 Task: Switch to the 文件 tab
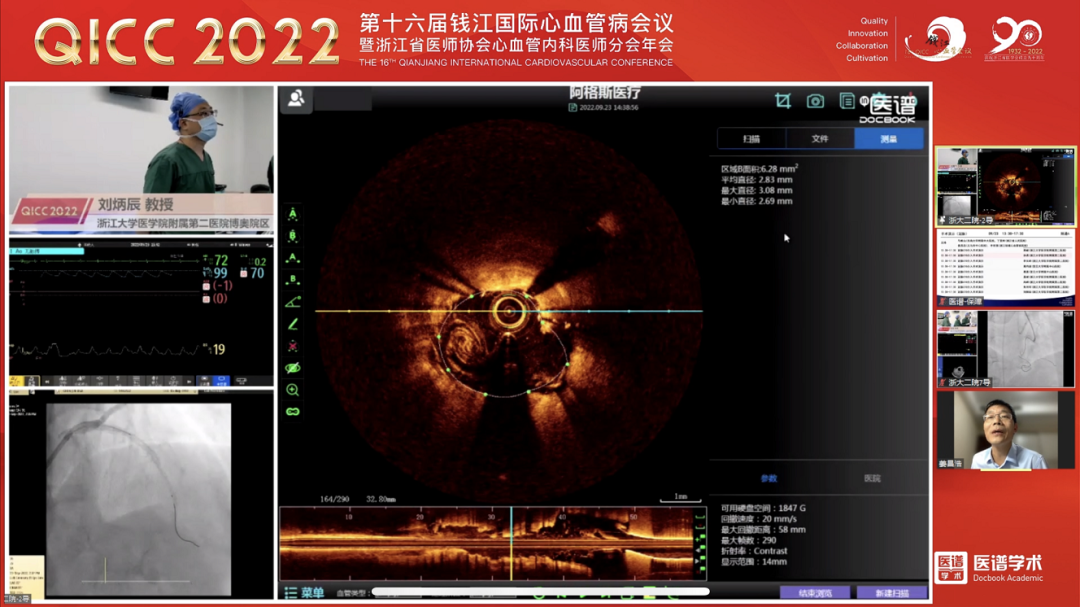pyautogui.click(x=820, y=139)
